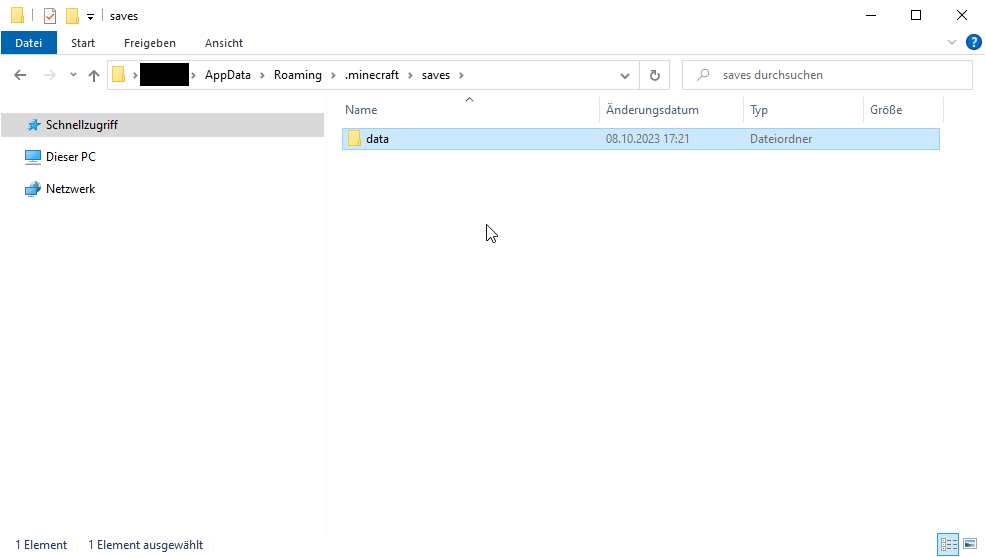The image size is (986, 557).
Task: Expand the chevron after saves
Action: click(x=462, y=75)
